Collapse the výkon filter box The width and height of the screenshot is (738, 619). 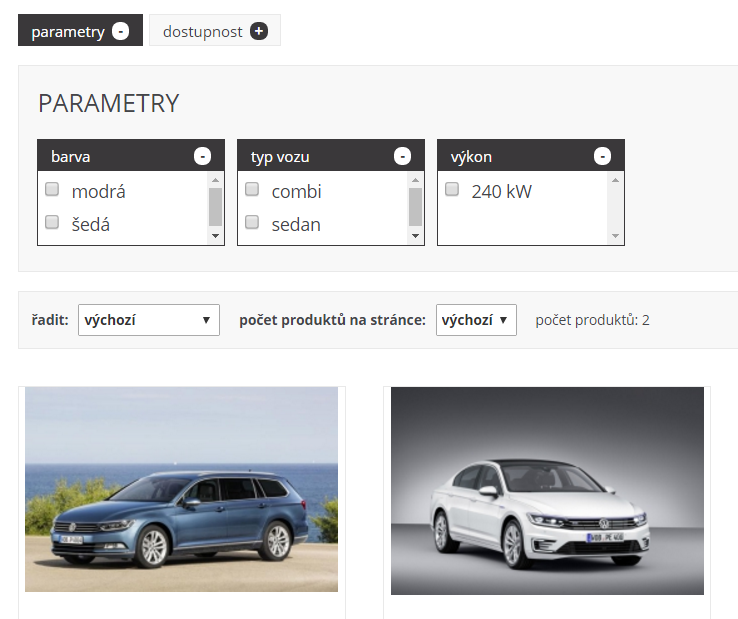coord(602,156)
